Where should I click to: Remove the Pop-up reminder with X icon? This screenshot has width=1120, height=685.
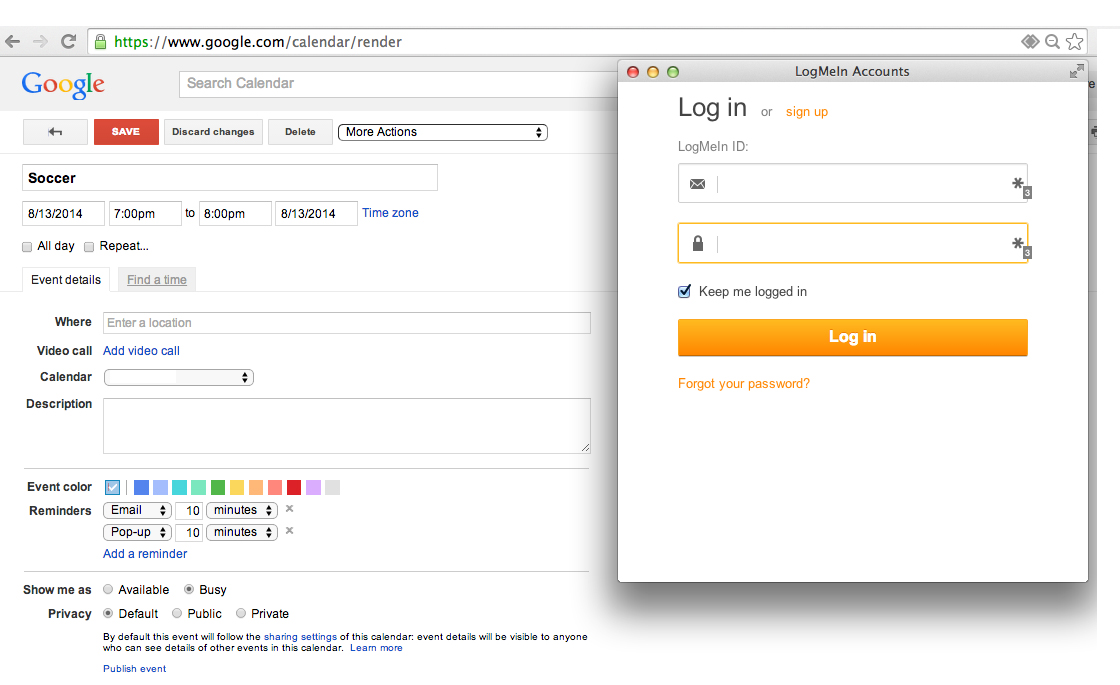[289, 531]
